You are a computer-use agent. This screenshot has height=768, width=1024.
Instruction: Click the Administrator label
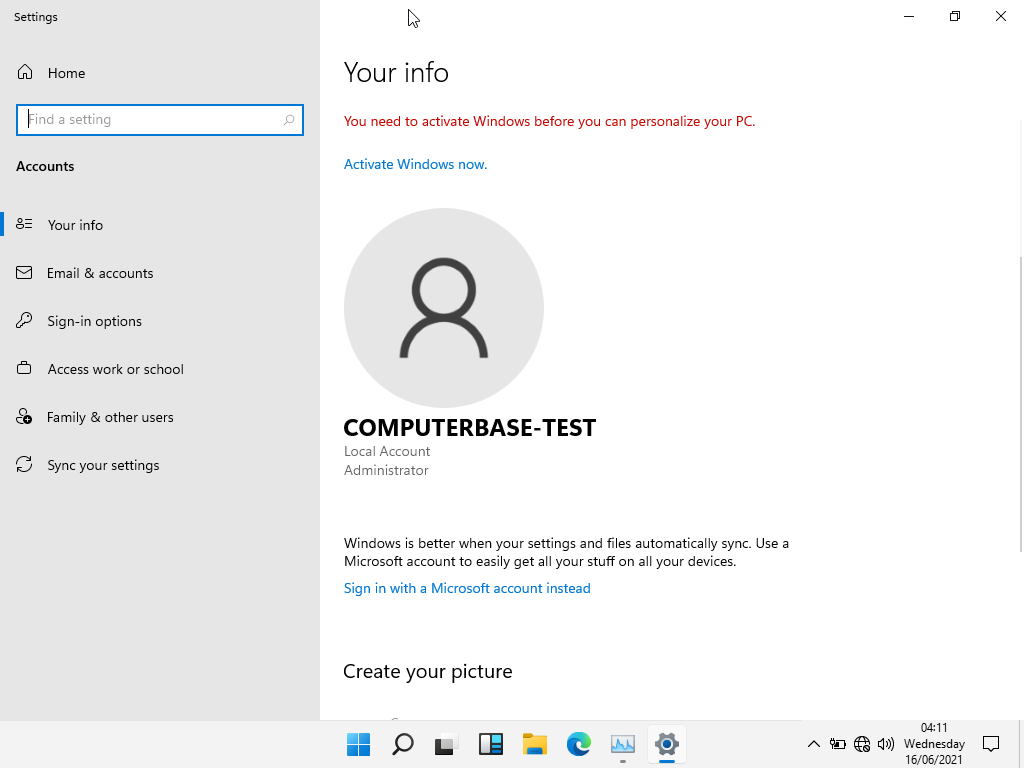coord(386,470)
